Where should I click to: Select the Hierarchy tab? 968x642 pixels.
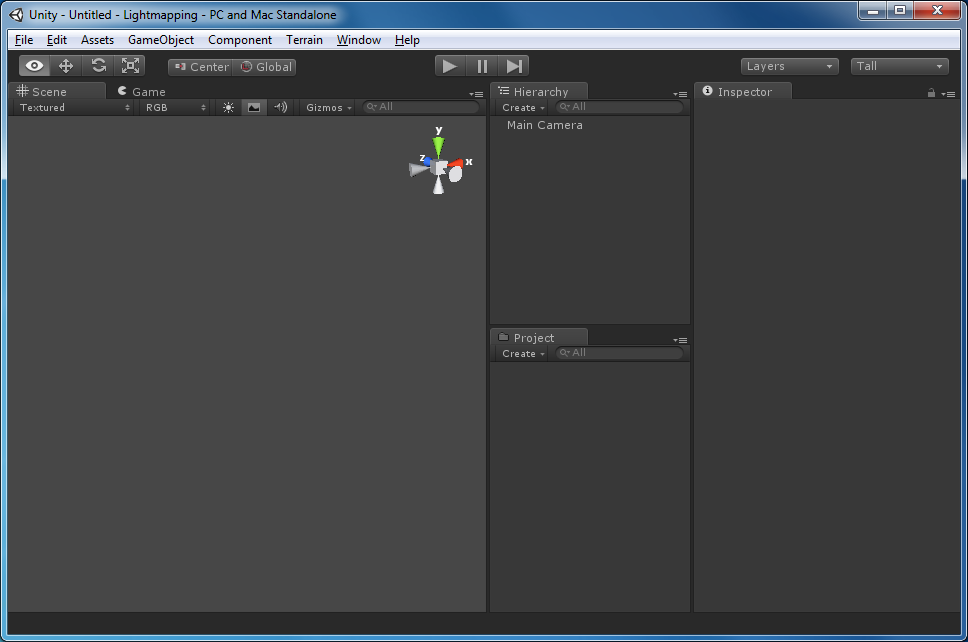pyautogui.click(x=539, y=91)
